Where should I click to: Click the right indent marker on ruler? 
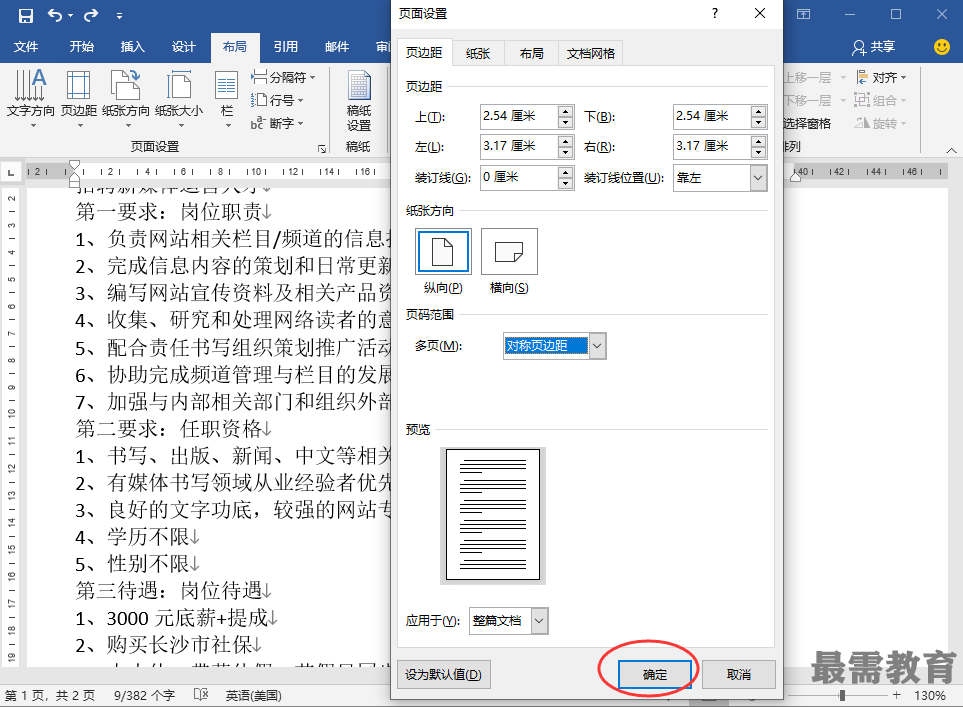(795, 177)
